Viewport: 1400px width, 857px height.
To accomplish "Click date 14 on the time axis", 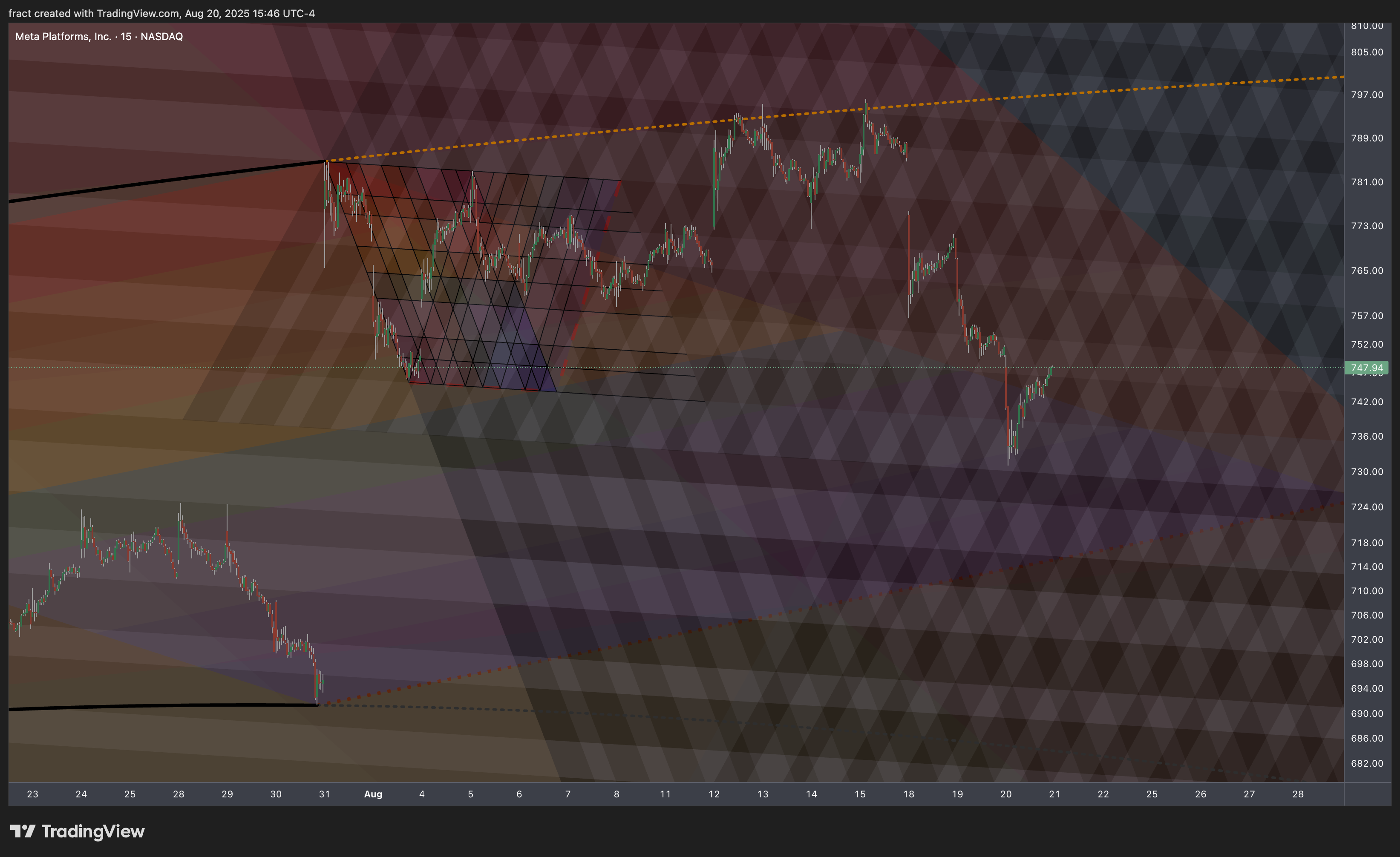I will tap(811, 794).
